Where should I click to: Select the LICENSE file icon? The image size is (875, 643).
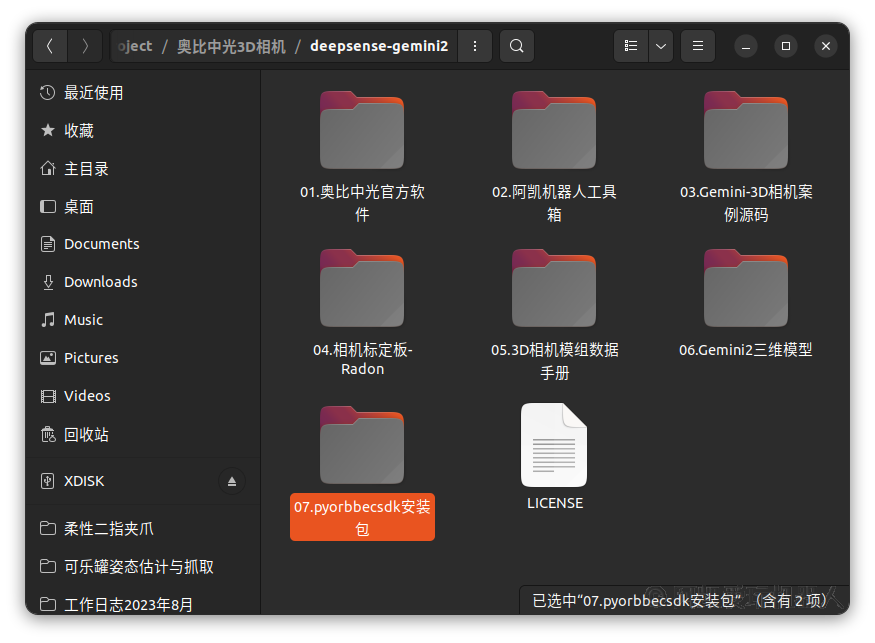point(554,445)
